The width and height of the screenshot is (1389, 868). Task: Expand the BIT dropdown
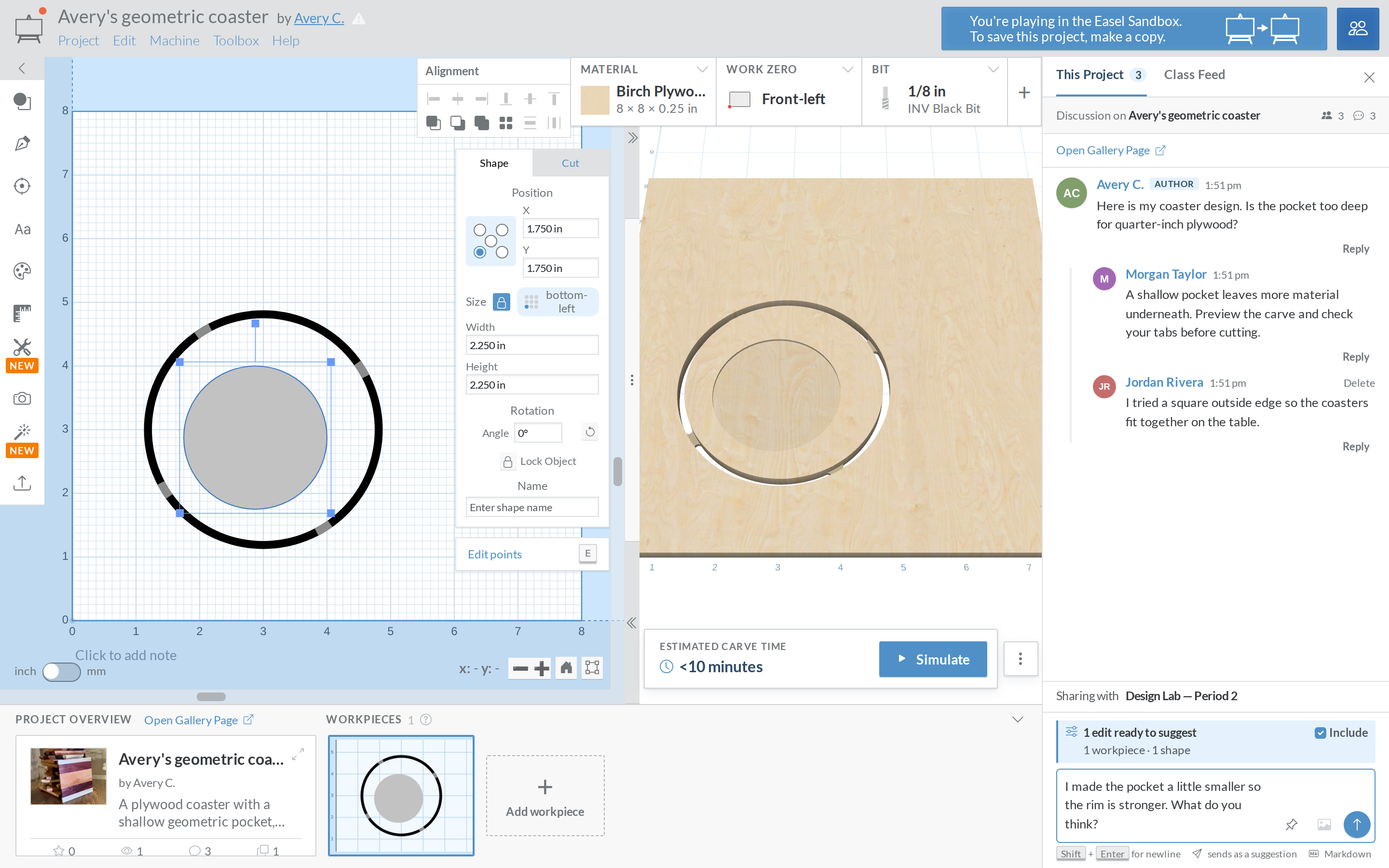[x=993, y=69]
